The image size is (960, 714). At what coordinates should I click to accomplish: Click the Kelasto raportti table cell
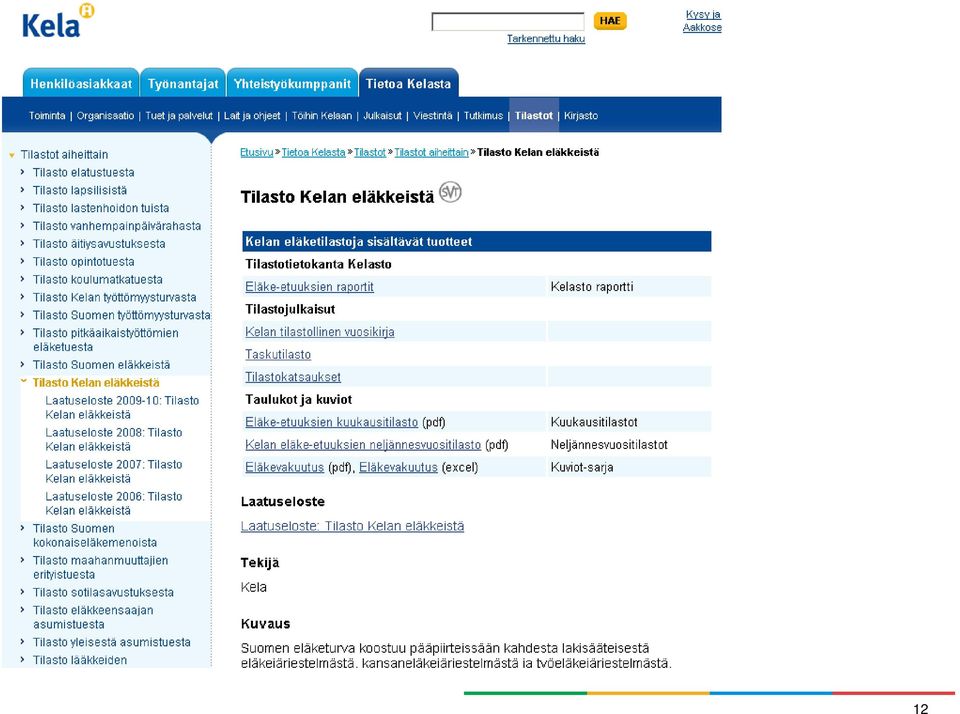[629, 287]
